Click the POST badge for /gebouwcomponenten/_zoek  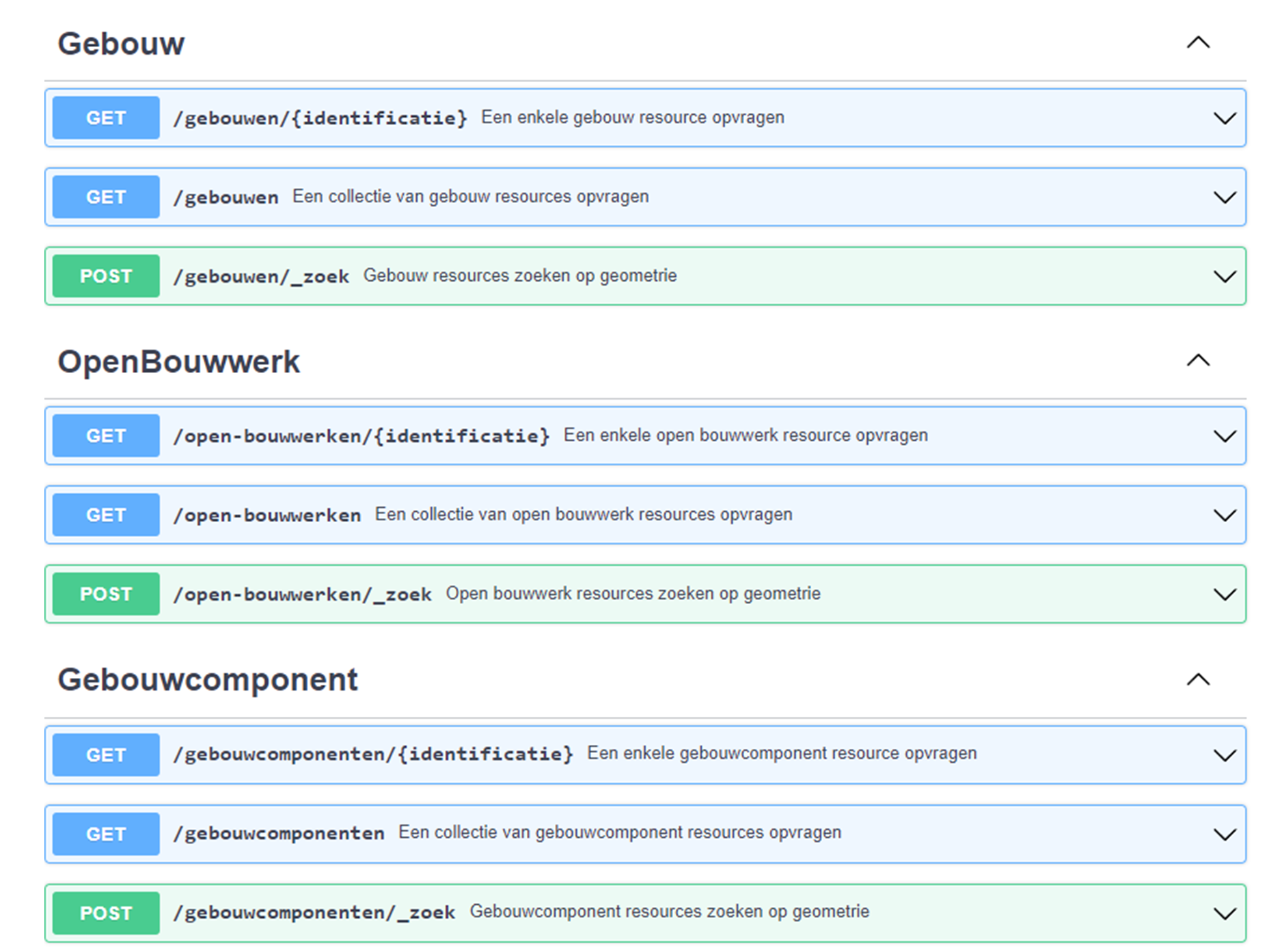pos(105,912)
